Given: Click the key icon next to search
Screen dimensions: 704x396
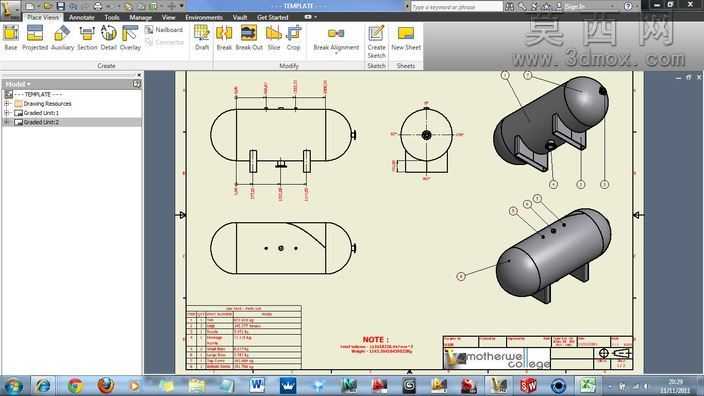Looking at the screenshot, I should pos(522,6).
